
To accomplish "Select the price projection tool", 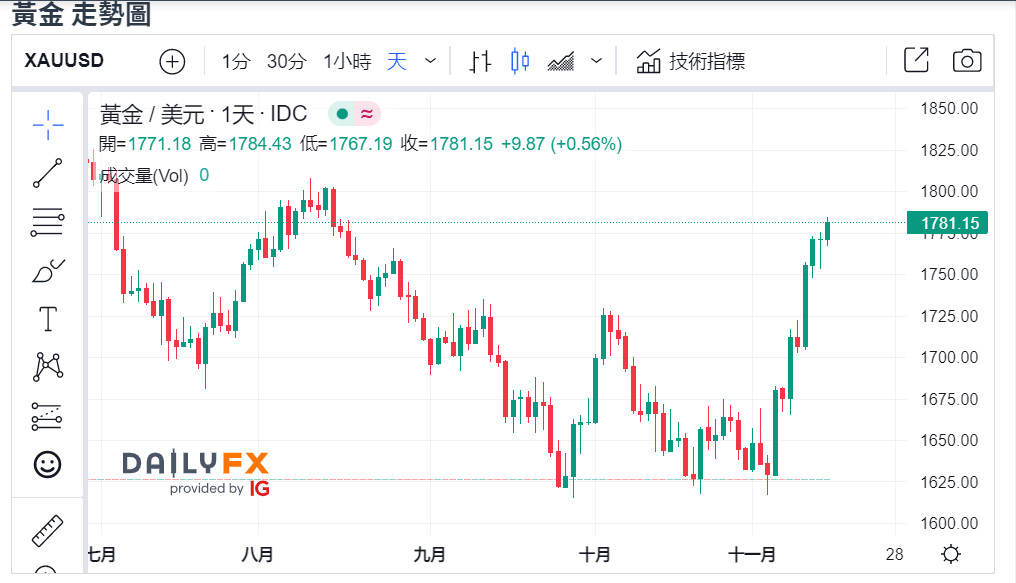I will coord(48,416).
